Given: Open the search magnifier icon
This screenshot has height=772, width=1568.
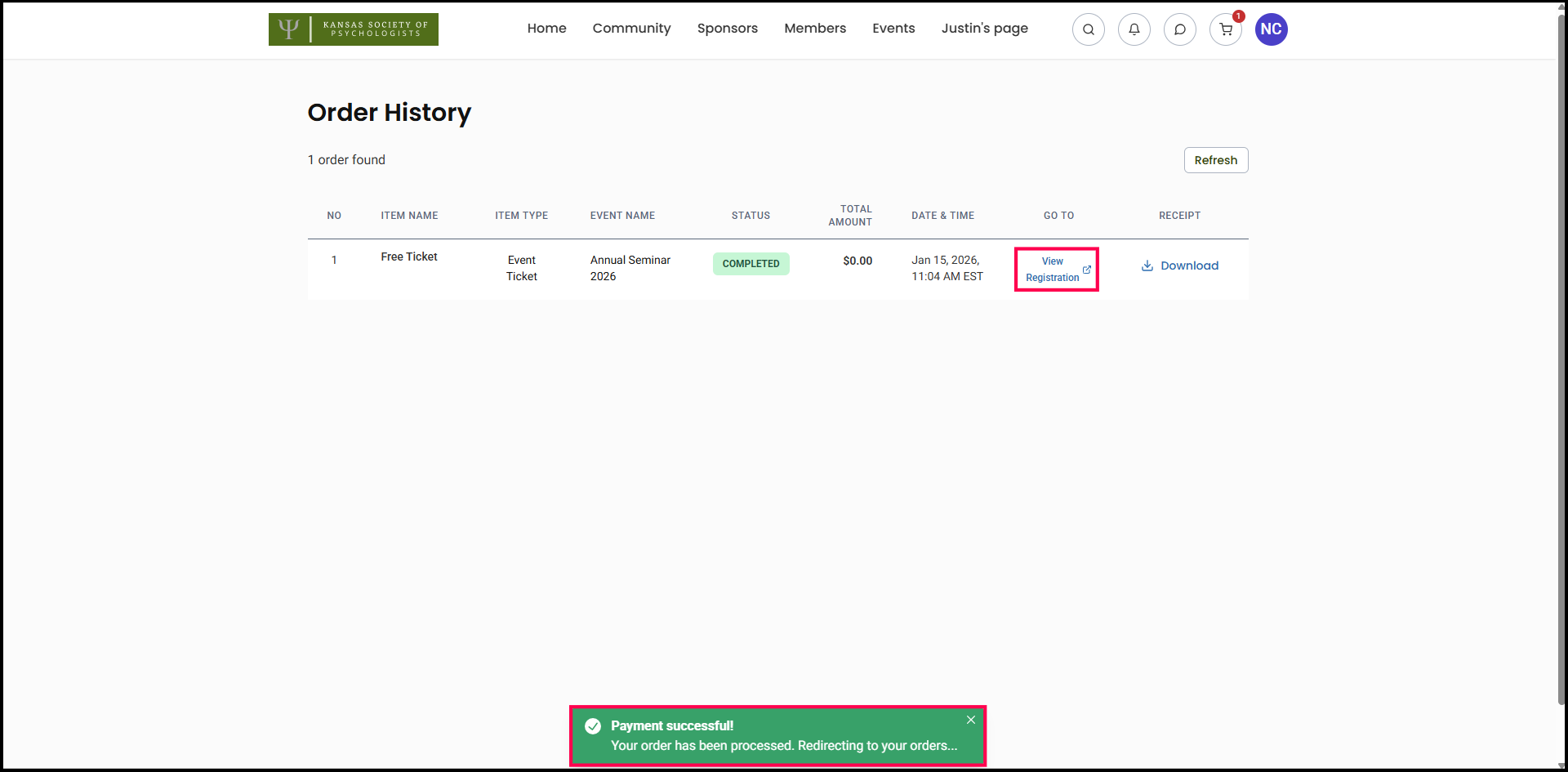Looking at the screenshot, I should click(x=1088, y=29).
